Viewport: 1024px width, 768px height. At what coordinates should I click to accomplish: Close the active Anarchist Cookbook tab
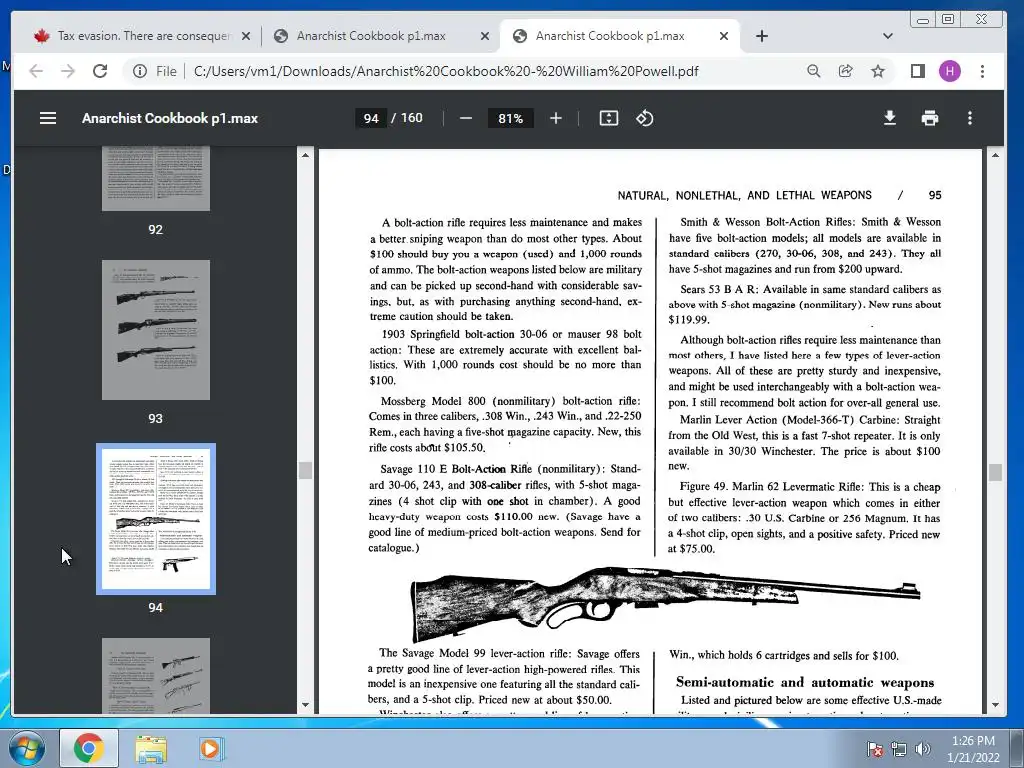pos(724,36)
